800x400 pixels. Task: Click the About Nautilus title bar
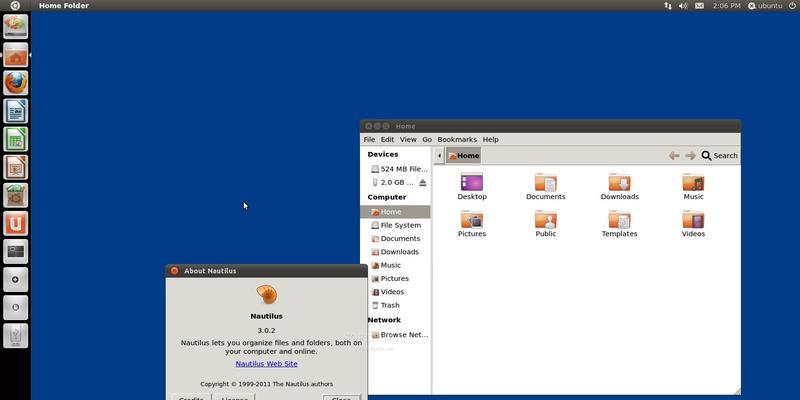click(x=266, y=271)
